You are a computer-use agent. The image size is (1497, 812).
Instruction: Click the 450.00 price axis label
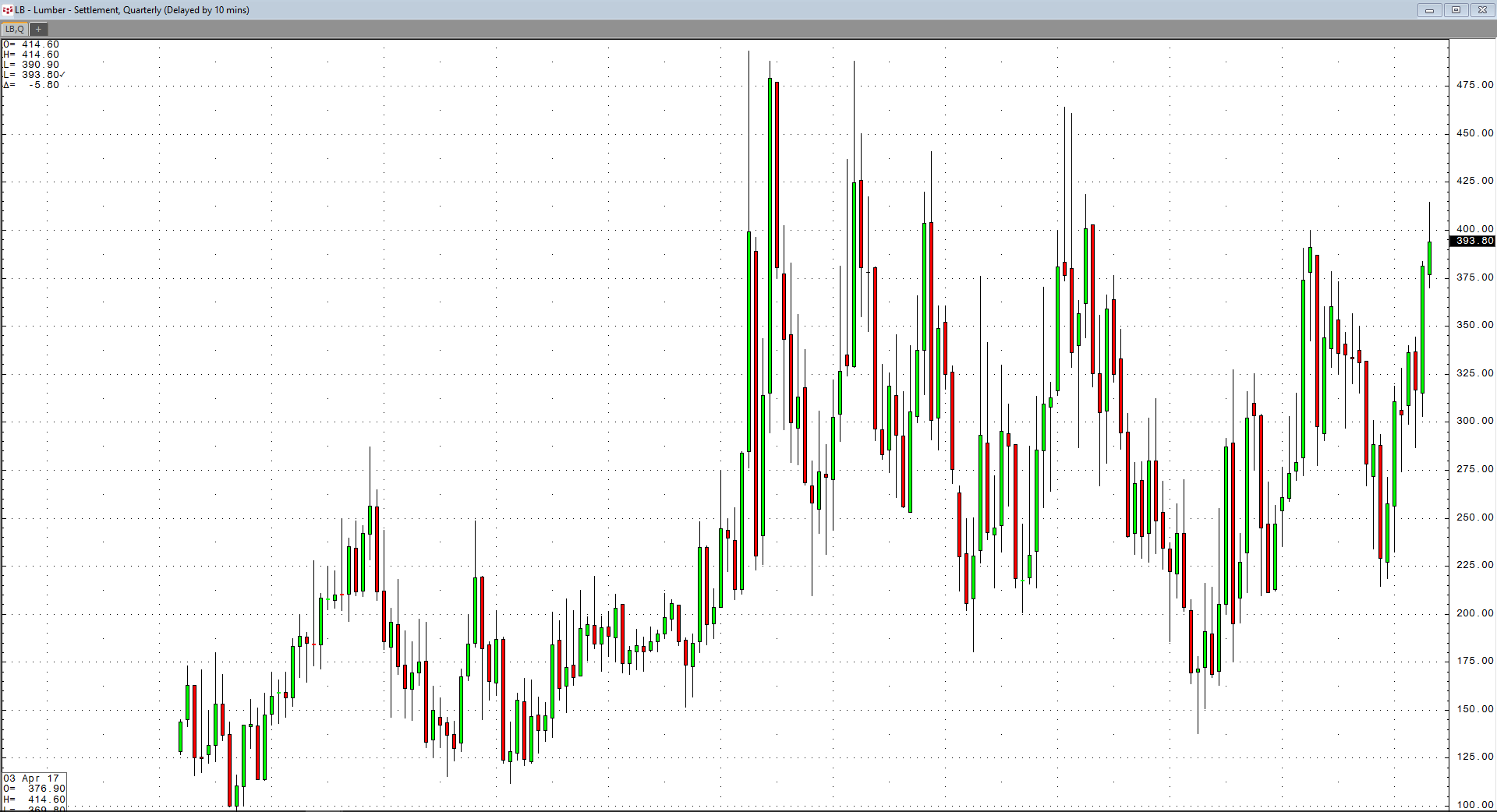point(1474,133)
